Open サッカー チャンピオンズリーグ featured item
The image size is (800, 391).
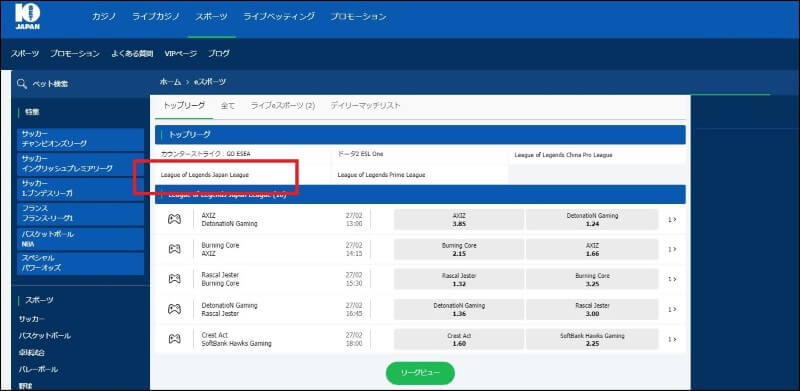click(x=81, y=139)
